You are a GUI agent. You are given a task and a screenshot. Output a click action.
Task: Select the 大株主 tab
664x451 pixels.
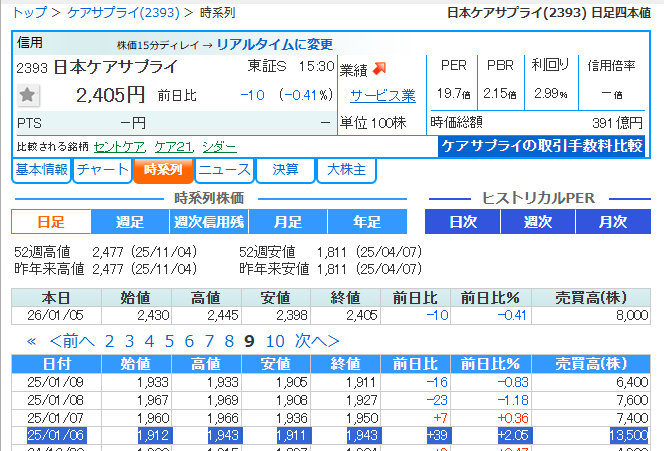346,170
